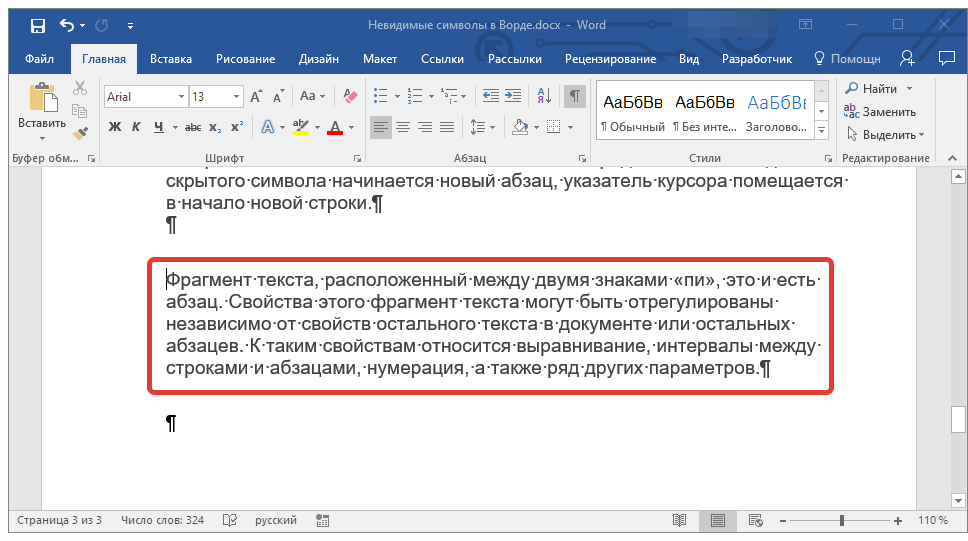
Task: Click the red font color swatch
Action: click(x=334, y=127)
